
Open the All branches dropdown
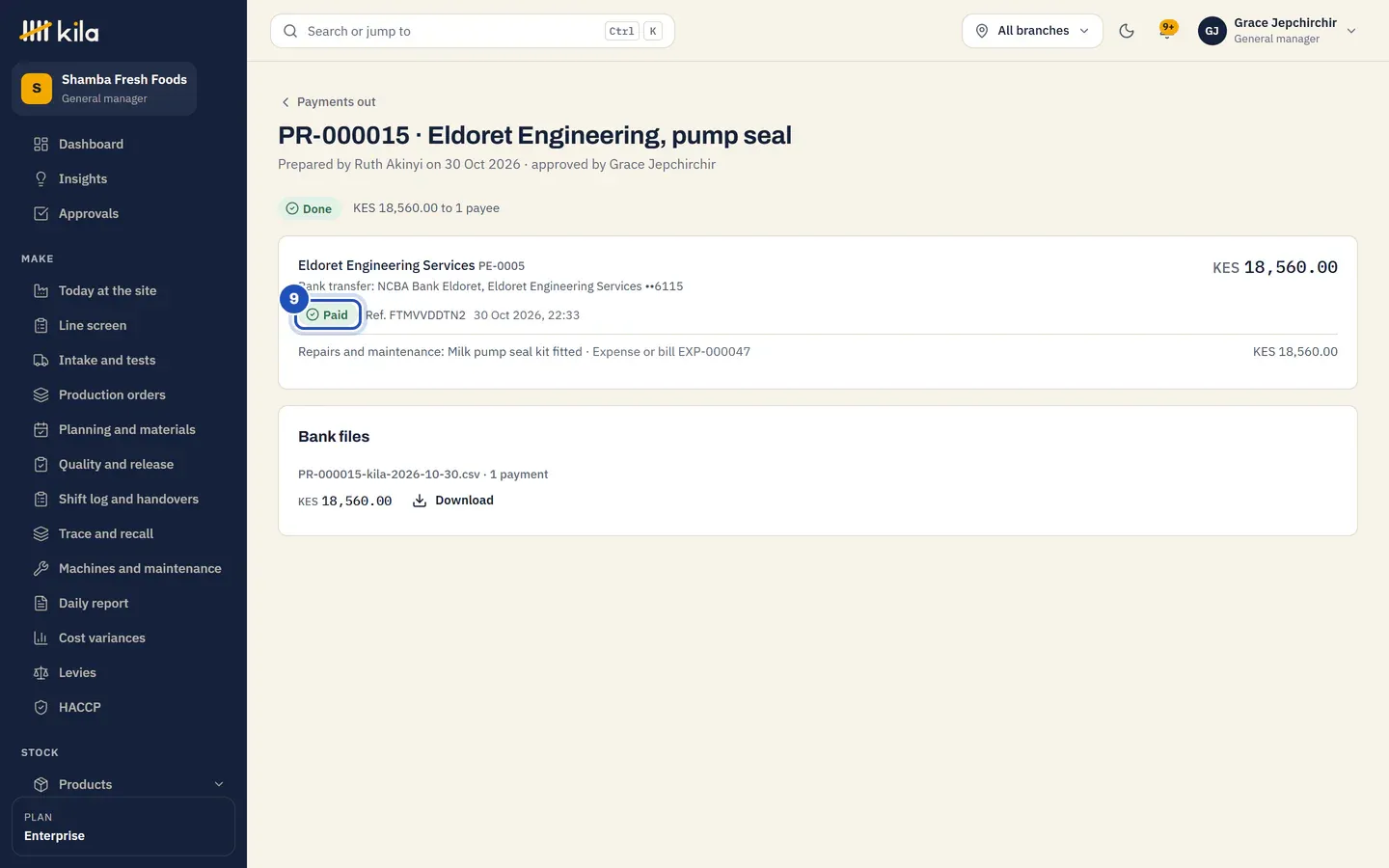pos(1032,31)
